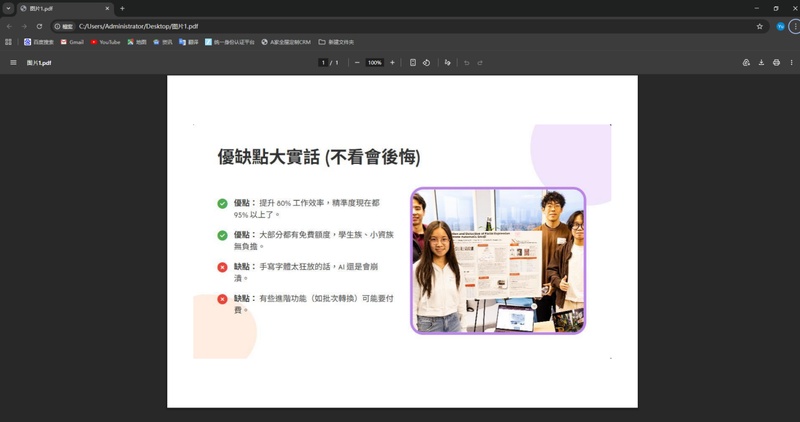Image resolution: width=800 pixels, height=422 pixels.
Task: Click the red X icon beside 有些進階功能
Action: tap(222, 299)
